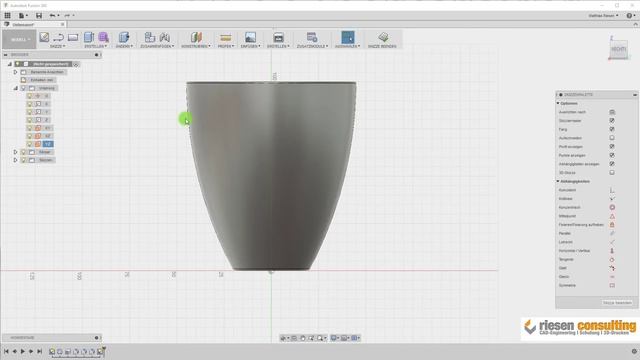
Task: Toggle the Punkte anzeigen checkbox
Action: [612, 155]
